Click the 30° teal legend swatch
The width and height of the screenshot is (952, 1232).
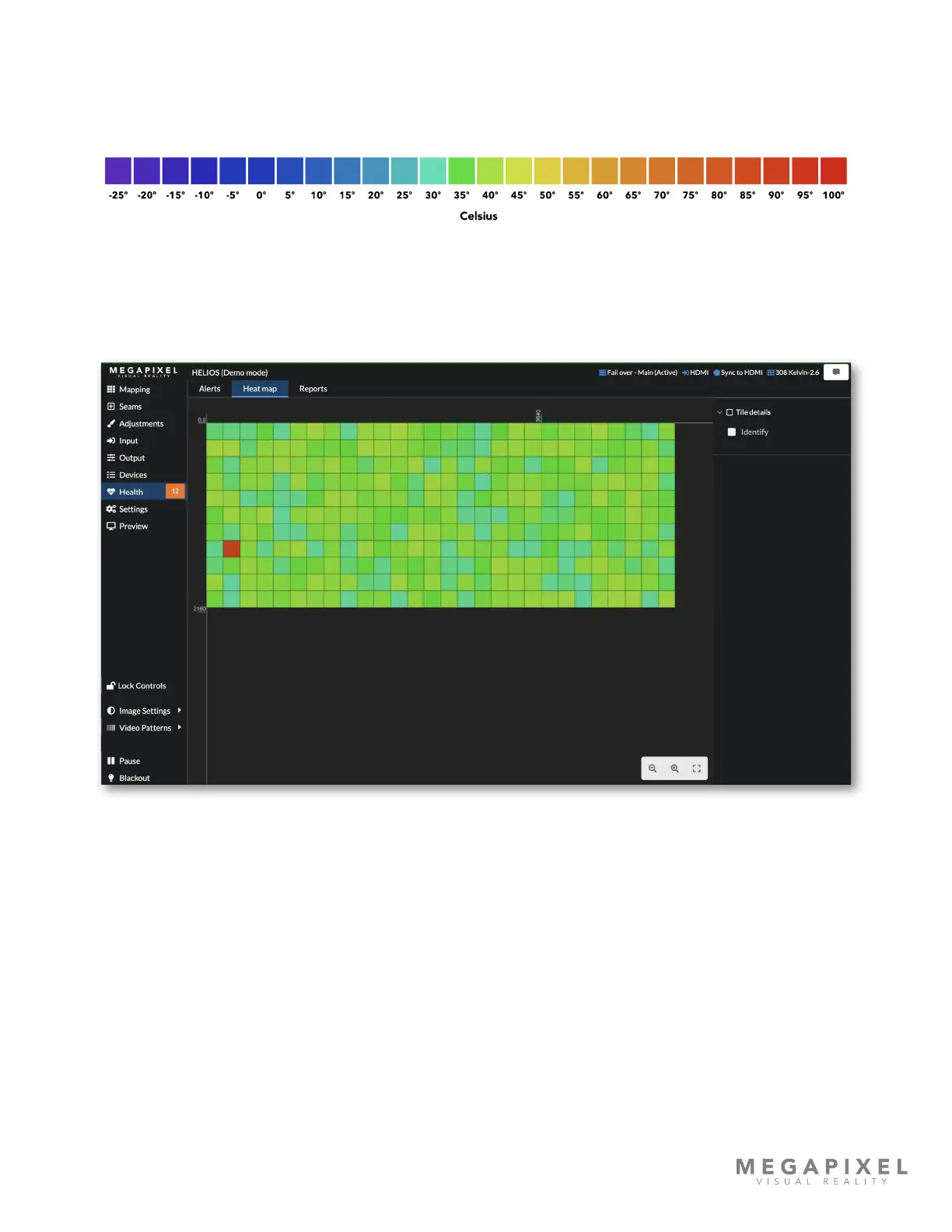pos(433,171)
